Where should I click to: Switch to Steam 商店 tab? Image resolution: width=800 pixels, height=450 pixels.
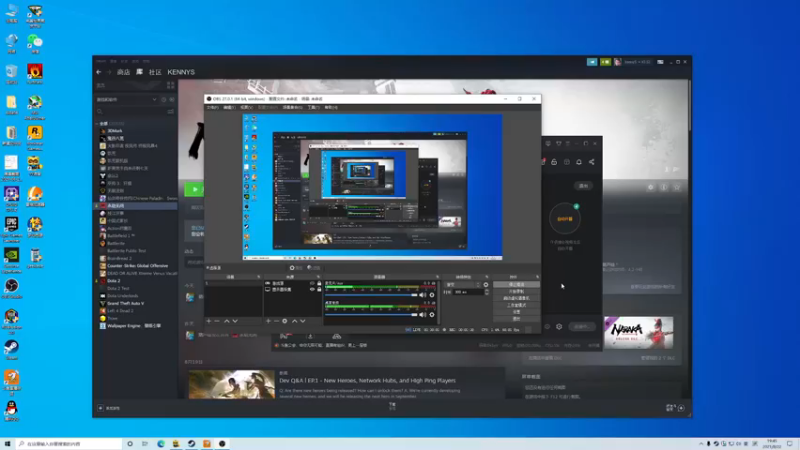click(123, 72)
